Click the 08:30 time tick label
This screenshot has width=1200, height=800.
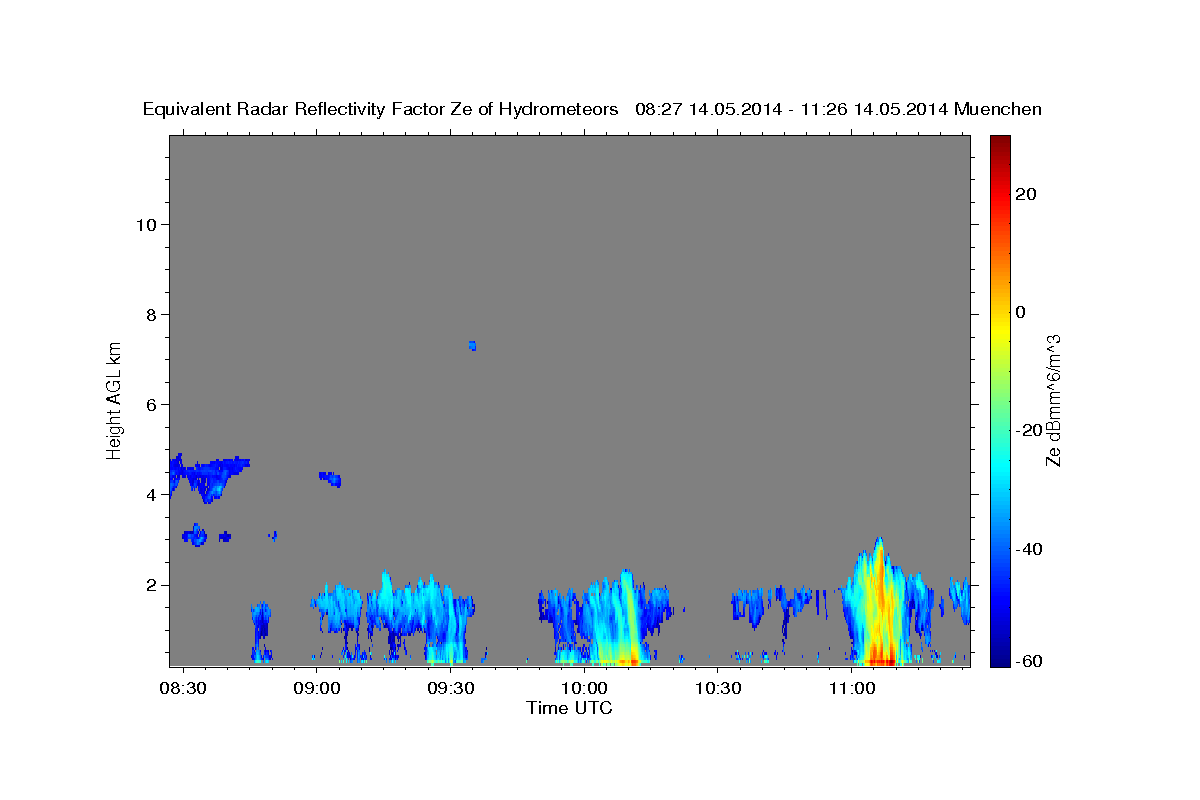click(182, 689)
